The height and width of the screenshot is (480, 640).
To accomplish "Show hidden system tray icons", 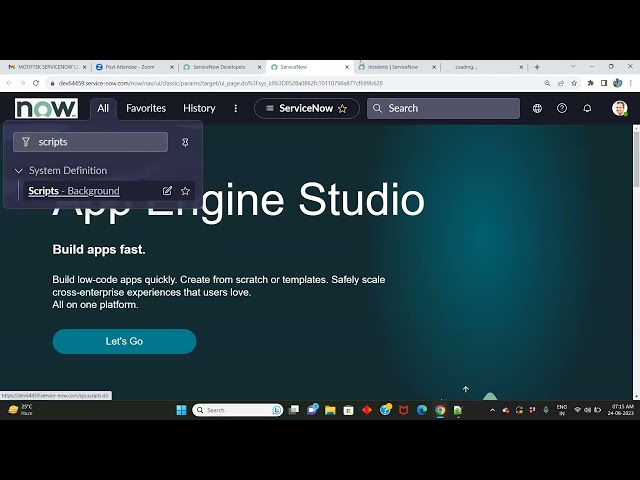I will (x=493, y=410).
